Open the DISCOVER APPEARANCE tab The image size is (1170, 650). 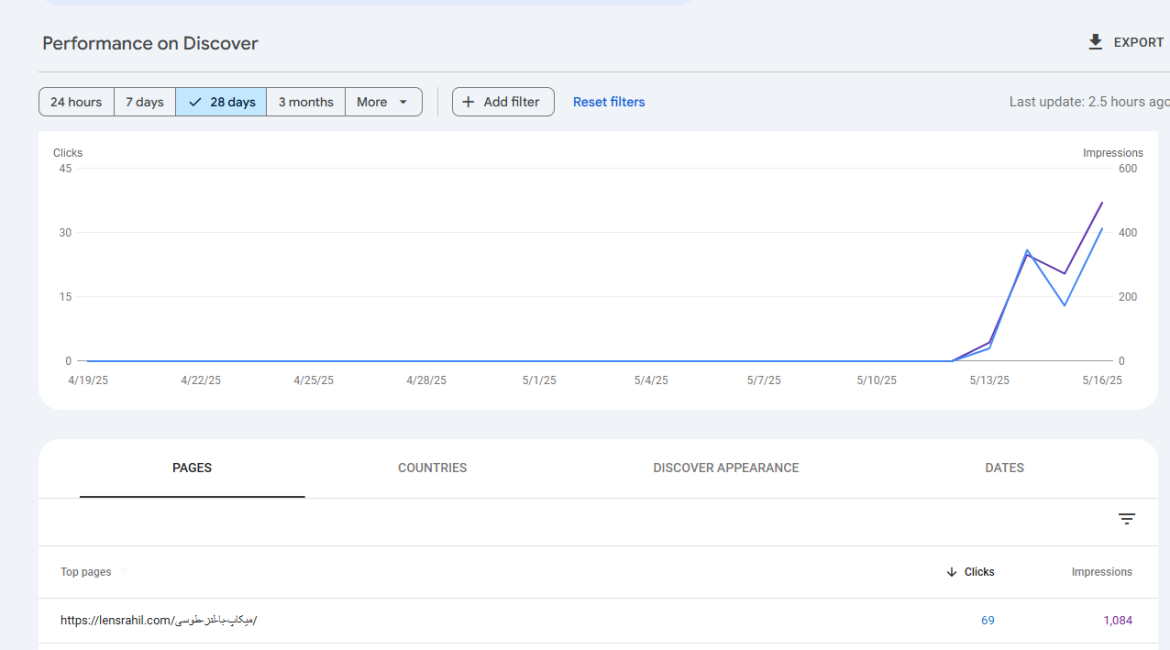point(726,468)
